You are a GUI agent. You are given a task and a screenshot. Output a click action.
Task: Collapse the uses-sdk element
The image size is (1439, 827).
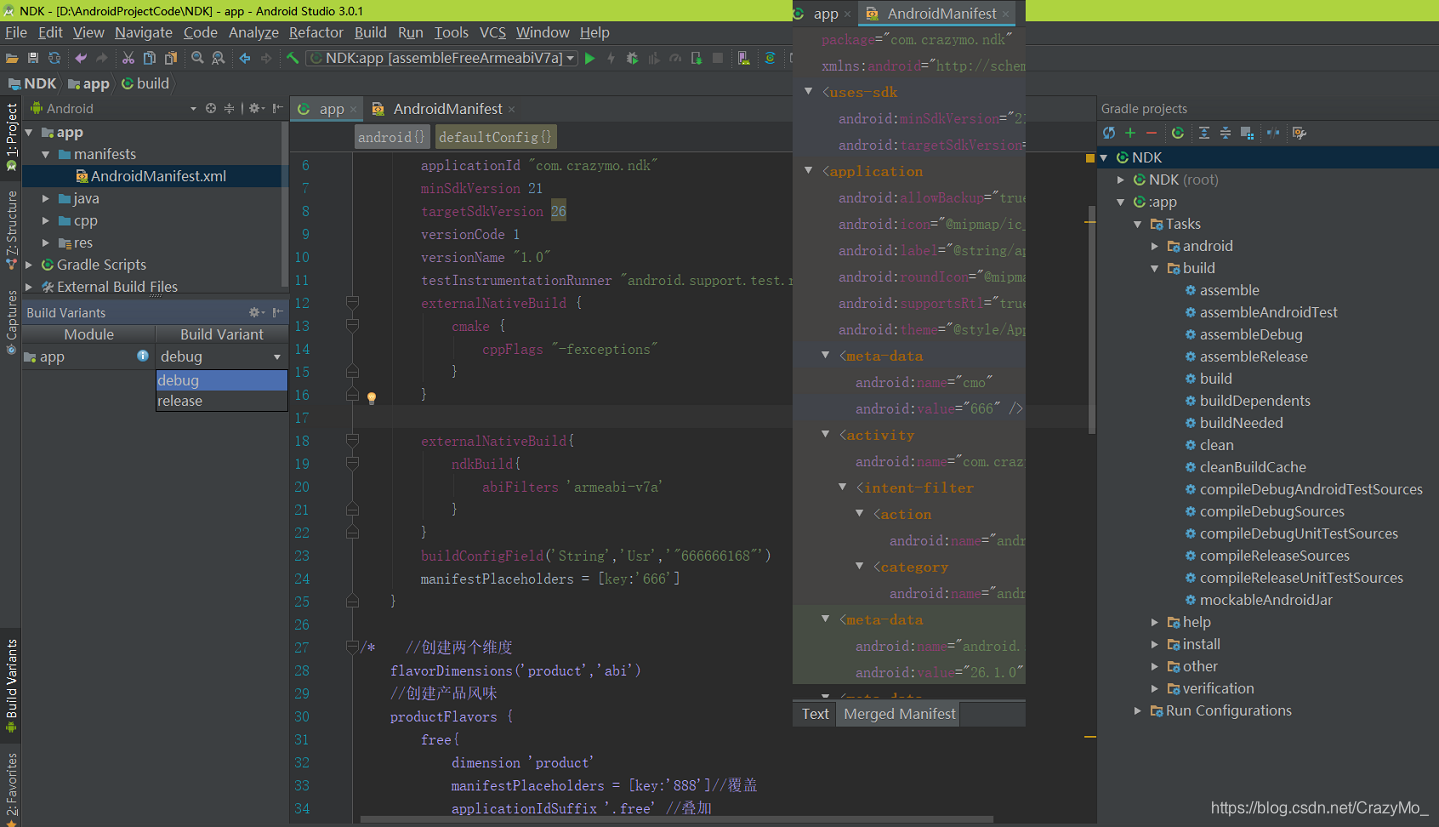point(809,92)
